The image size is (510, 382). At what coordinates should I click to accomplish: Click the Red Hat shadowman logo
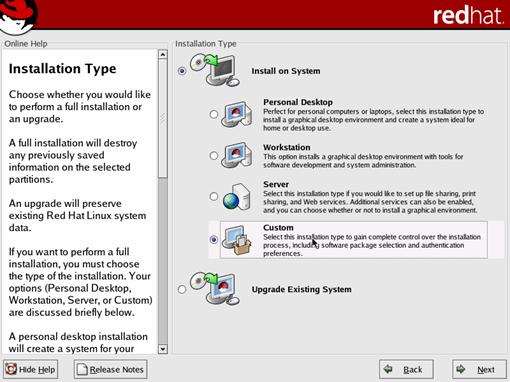point(19,16)
